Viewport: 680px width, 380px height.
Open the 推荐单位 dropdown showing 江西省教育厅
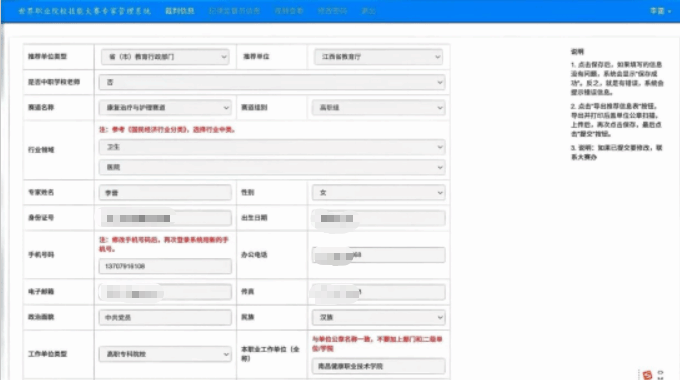(x=378, y=57)
